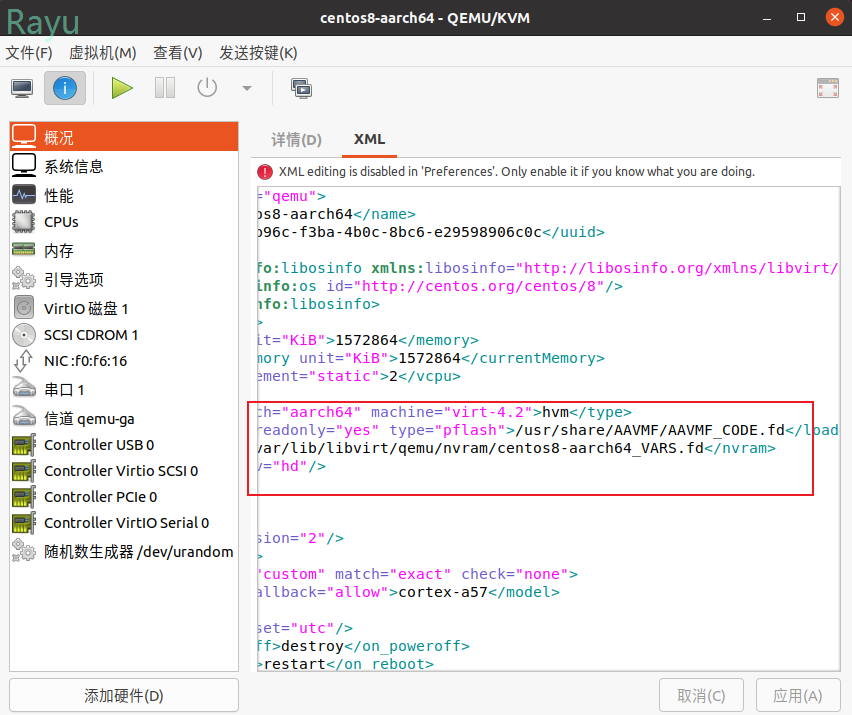Click the shutdown power icon
Screen dimensions: 852x715
pyautogui.click(x=207, y=88)
